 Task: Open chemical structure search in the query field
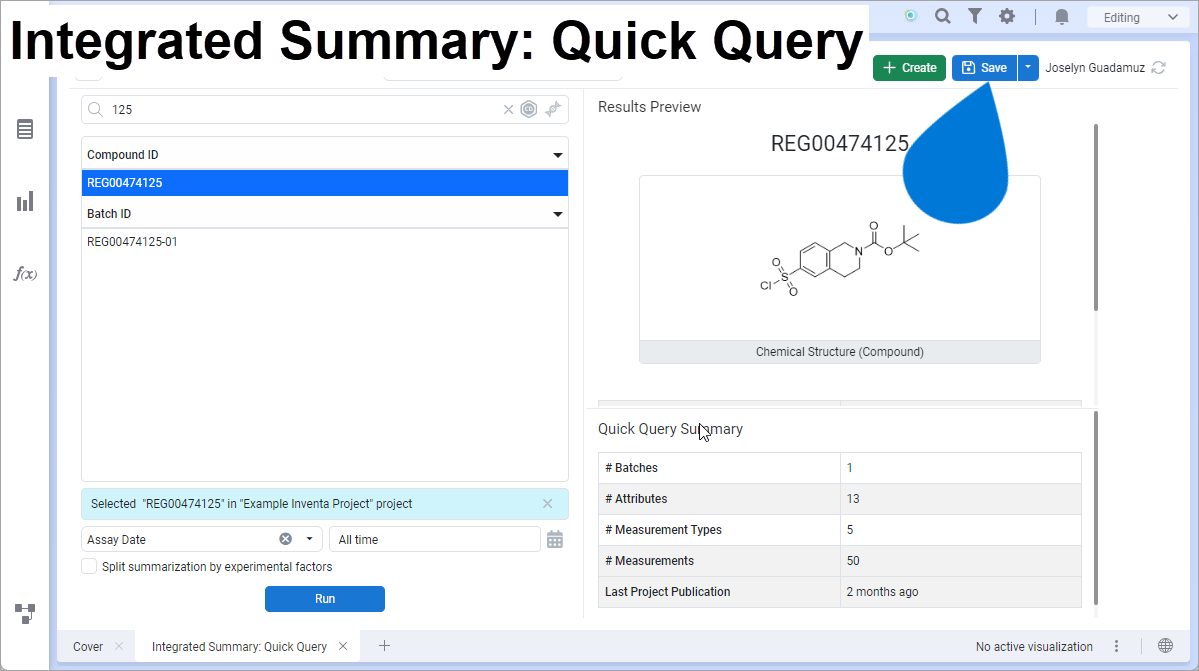click(529, 109)
